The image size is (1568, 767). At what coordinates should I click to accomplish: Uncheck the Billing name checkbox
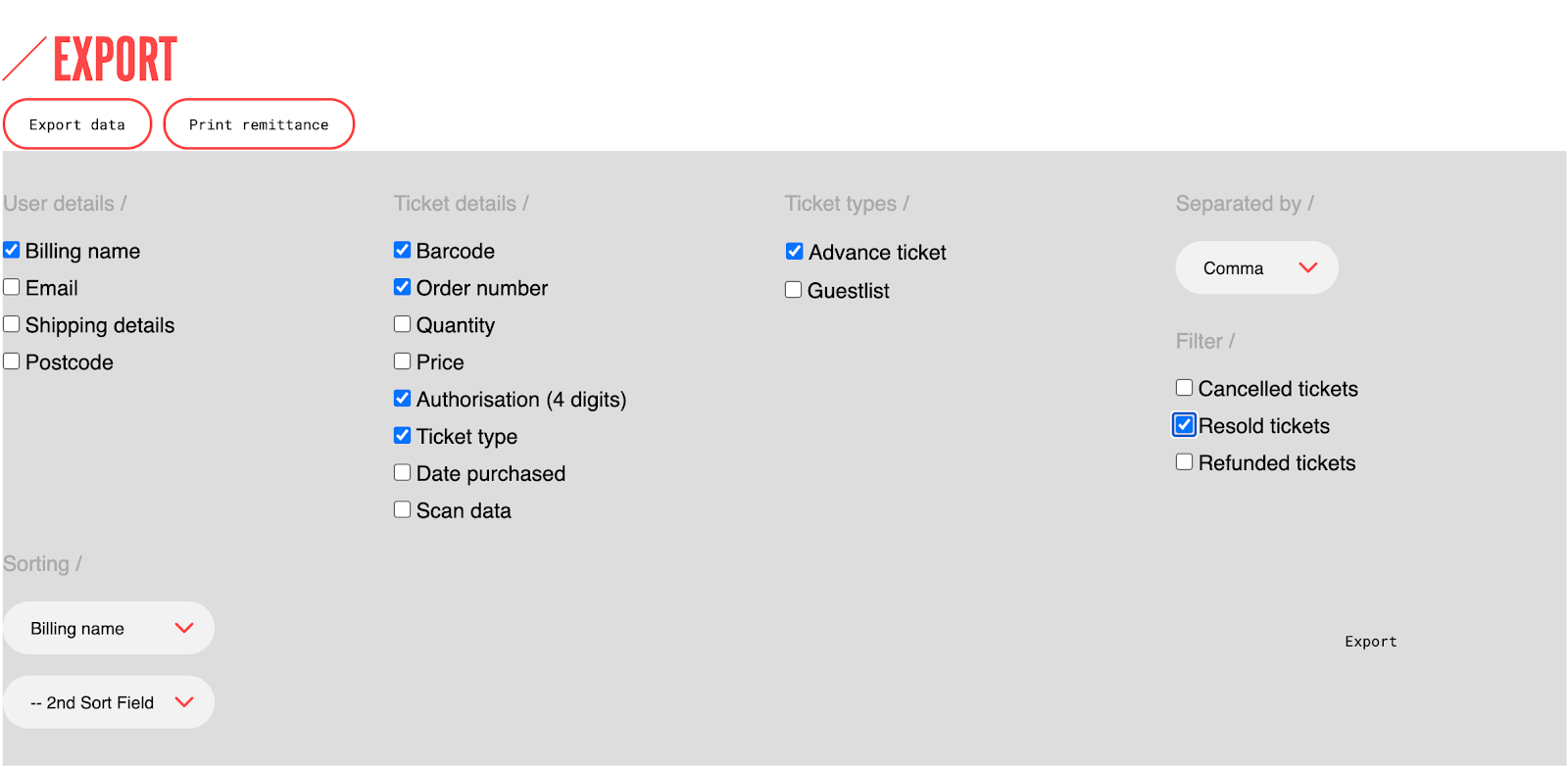tap(12, 250)
